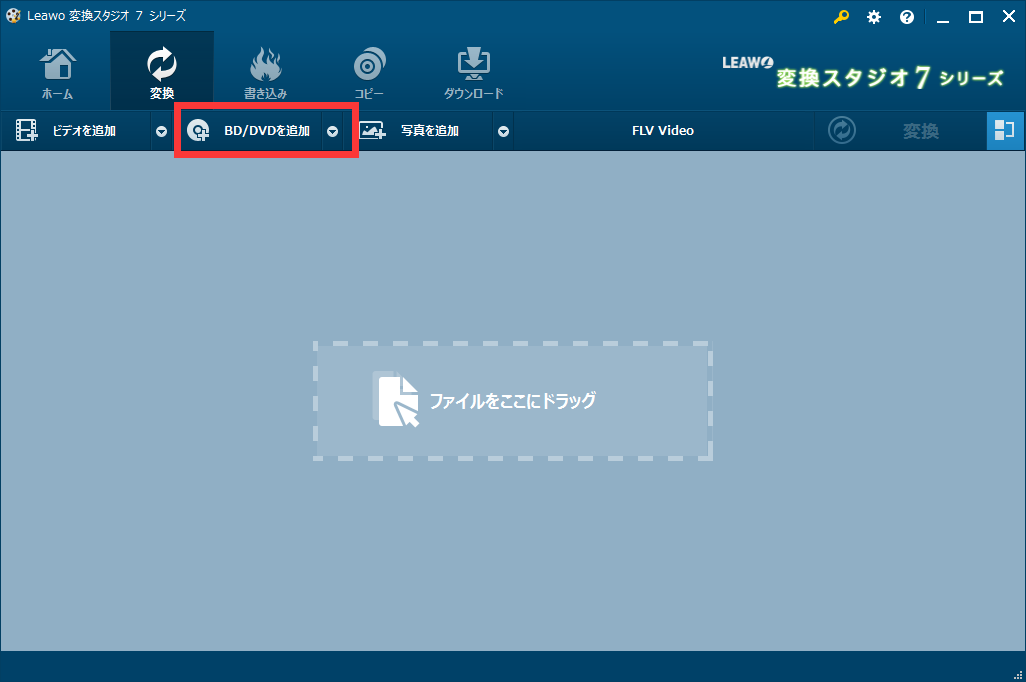Click the film strip add-video icon
The image size is (1026, 682).
pyautogui.click(x=26, y=131)
